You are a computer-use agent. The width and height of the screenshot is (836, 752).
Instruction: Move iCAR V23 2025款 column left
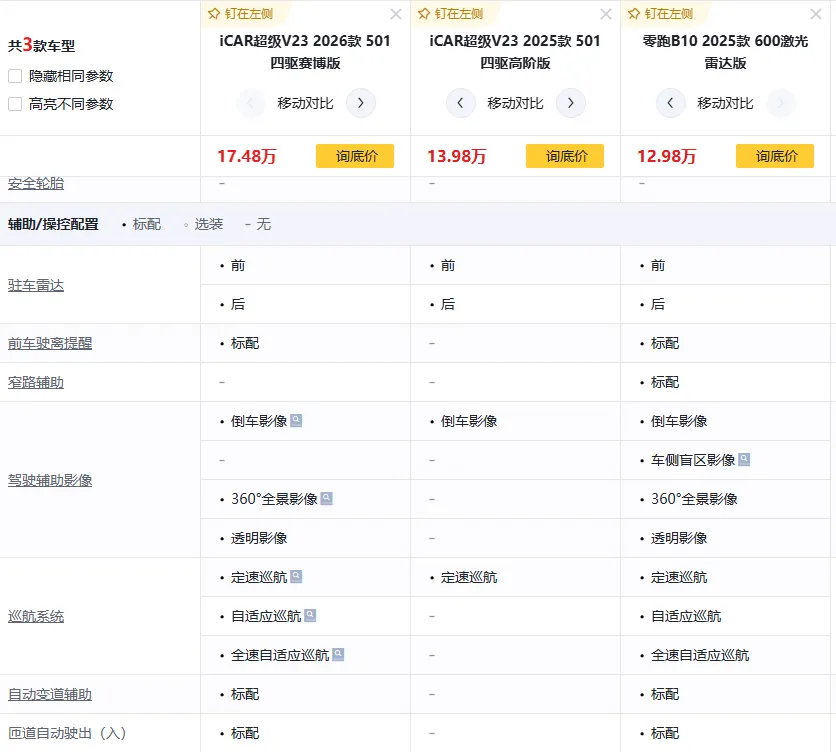pos(461,103)
